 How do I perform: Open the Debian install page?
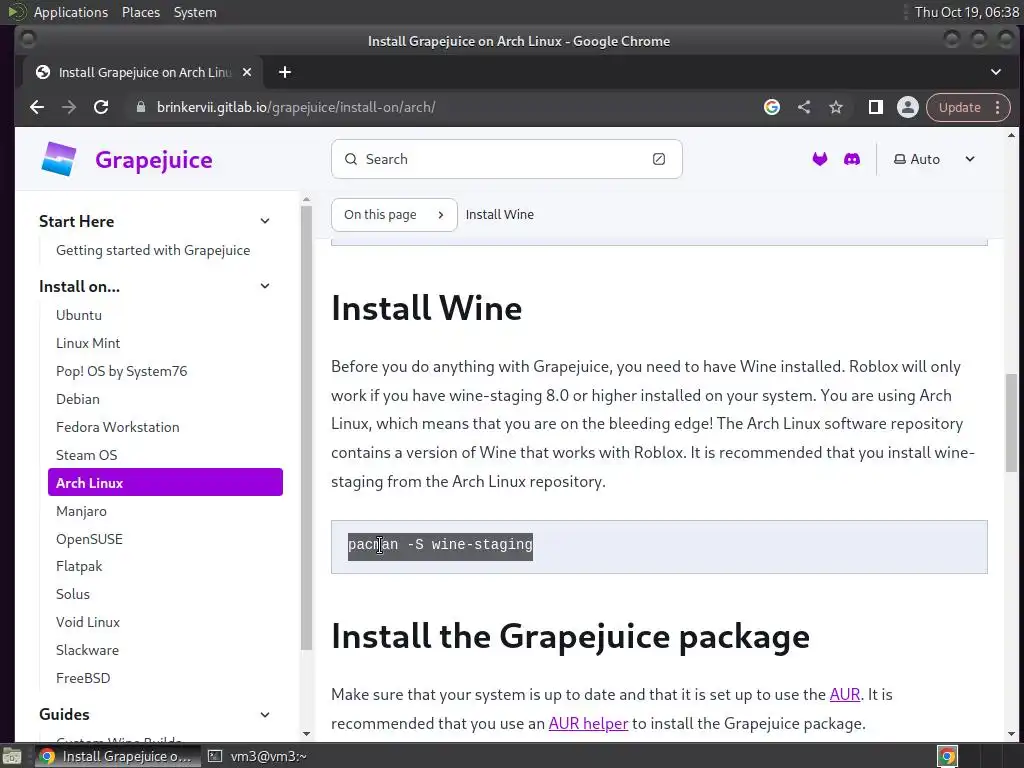[78, 399]
